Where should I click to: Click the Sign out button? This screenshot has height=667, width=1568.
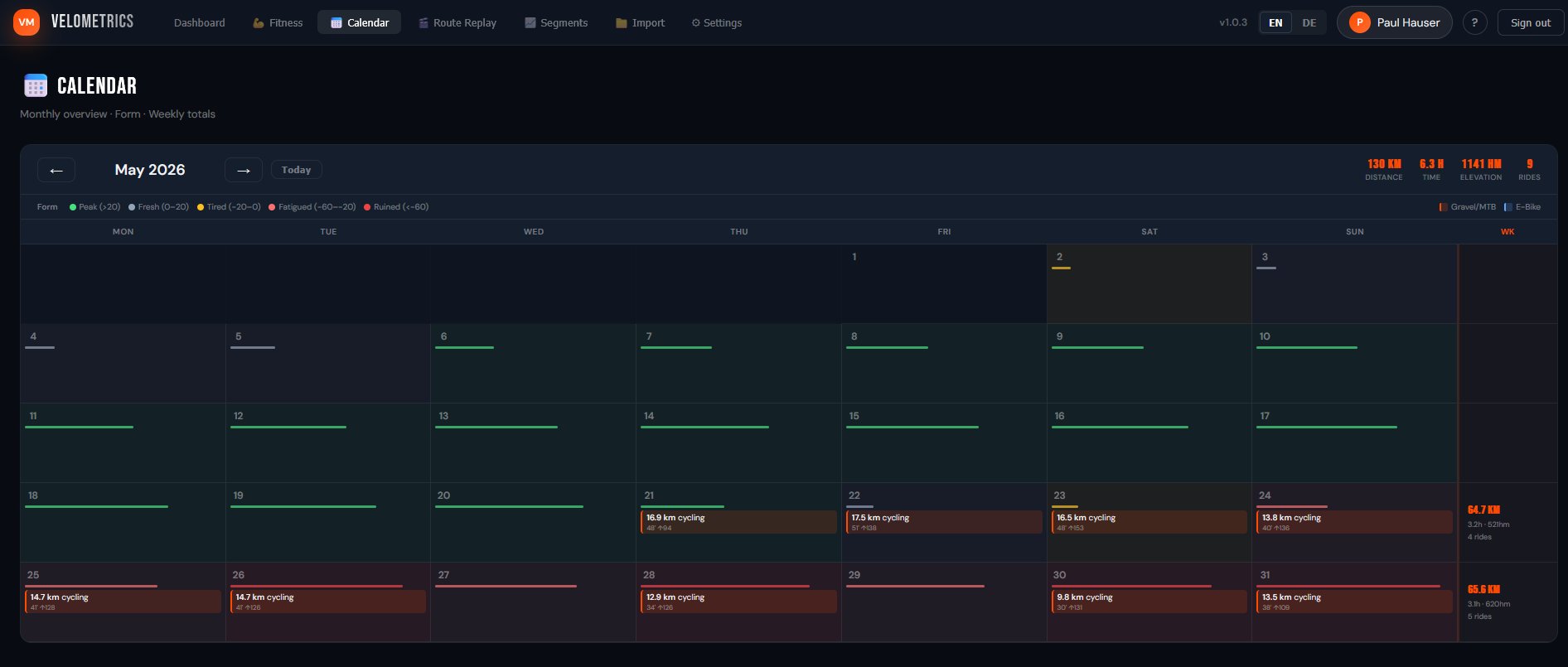pyautogui.click(x=1531, y=23)
